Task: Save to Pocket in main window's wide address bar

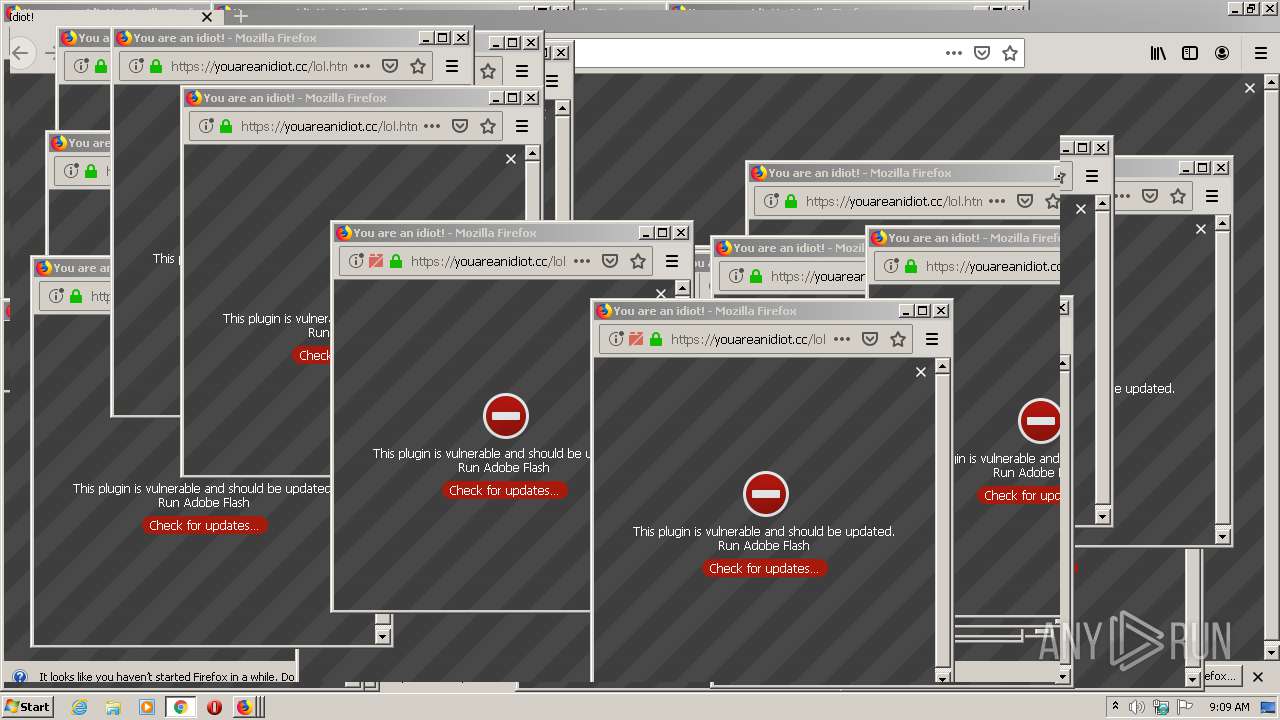Action: tap(982, 53)
